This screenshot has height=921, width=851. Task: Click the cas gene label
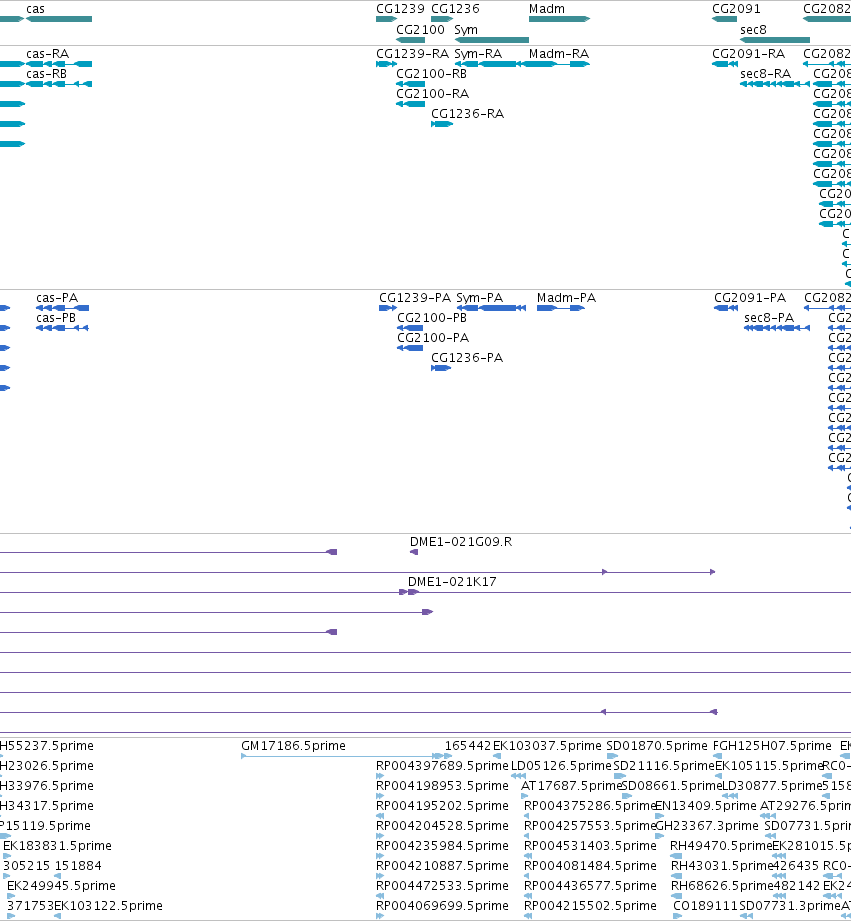pyautogui.click(x=35, y=9)
